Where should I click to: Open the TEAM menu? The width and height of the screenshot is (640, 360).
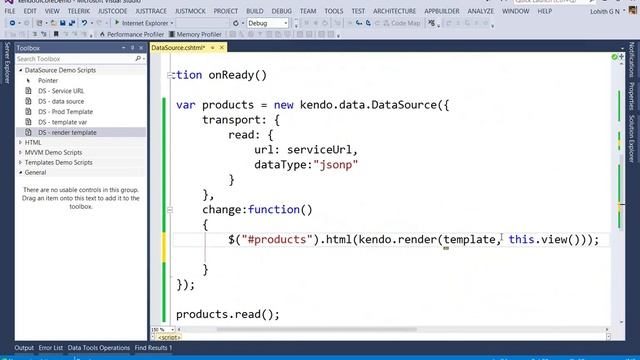[308, 11]
